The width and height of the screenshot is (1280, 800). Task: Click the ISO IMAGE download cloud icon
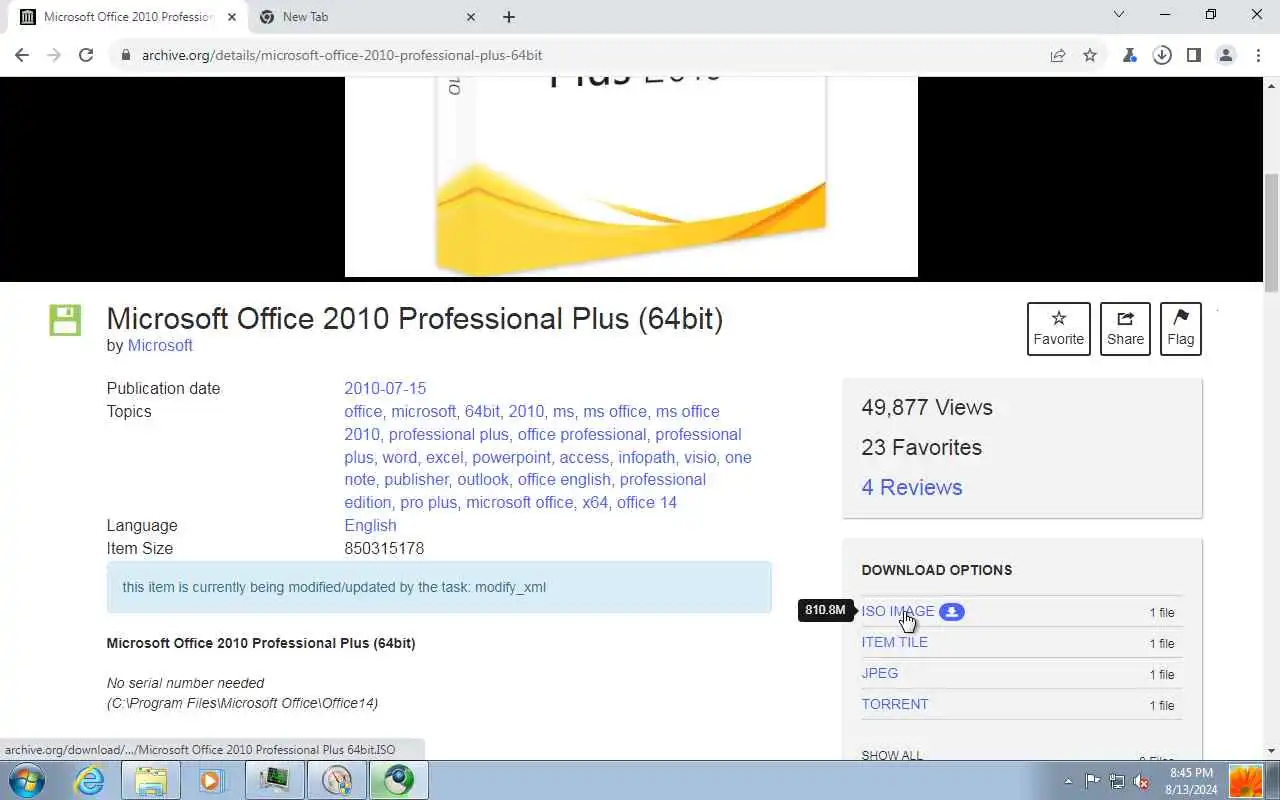pos(952,611)
